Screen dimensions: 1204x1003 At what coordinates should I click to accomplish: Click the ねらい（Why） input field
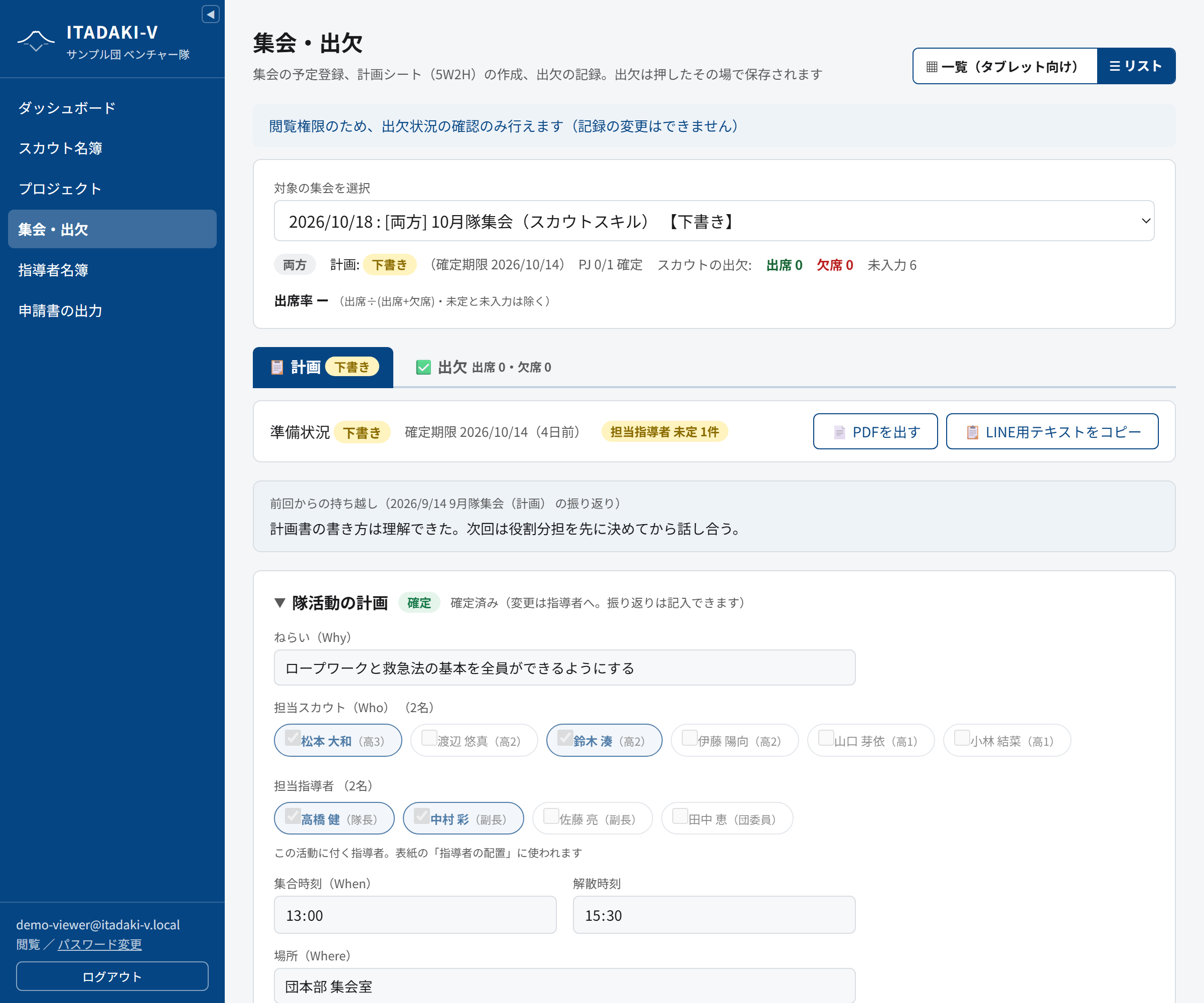[x=565, y=667]
